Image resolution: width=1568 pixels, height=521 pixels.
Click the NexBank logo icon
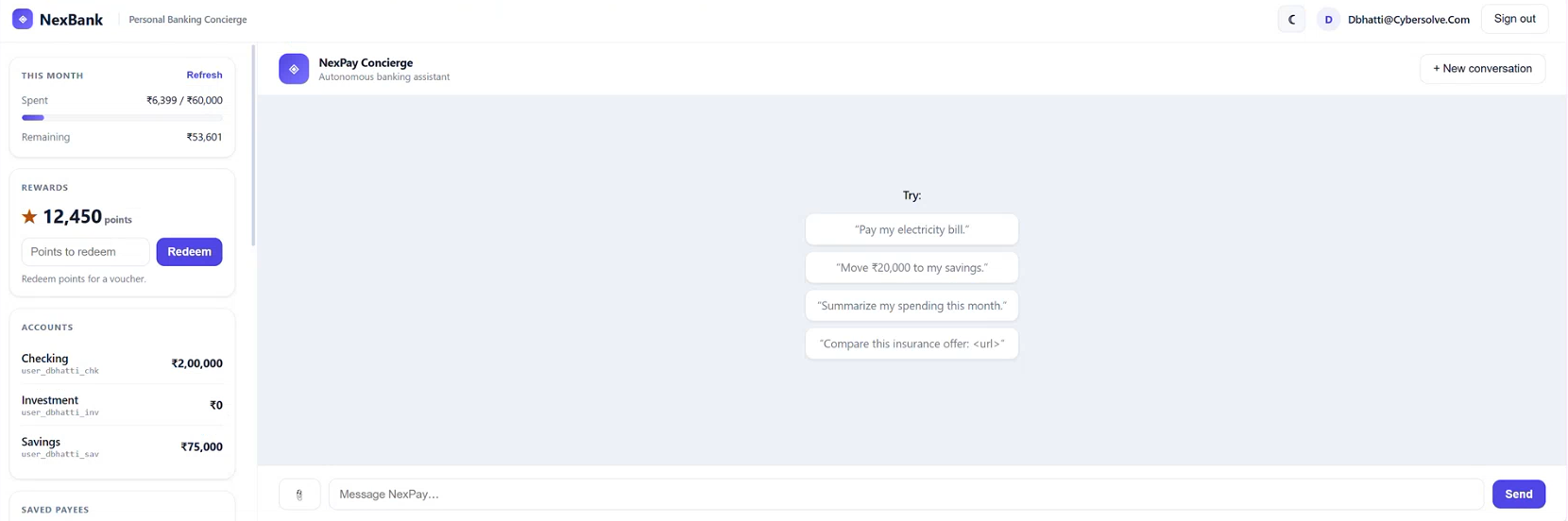(23, 19)
